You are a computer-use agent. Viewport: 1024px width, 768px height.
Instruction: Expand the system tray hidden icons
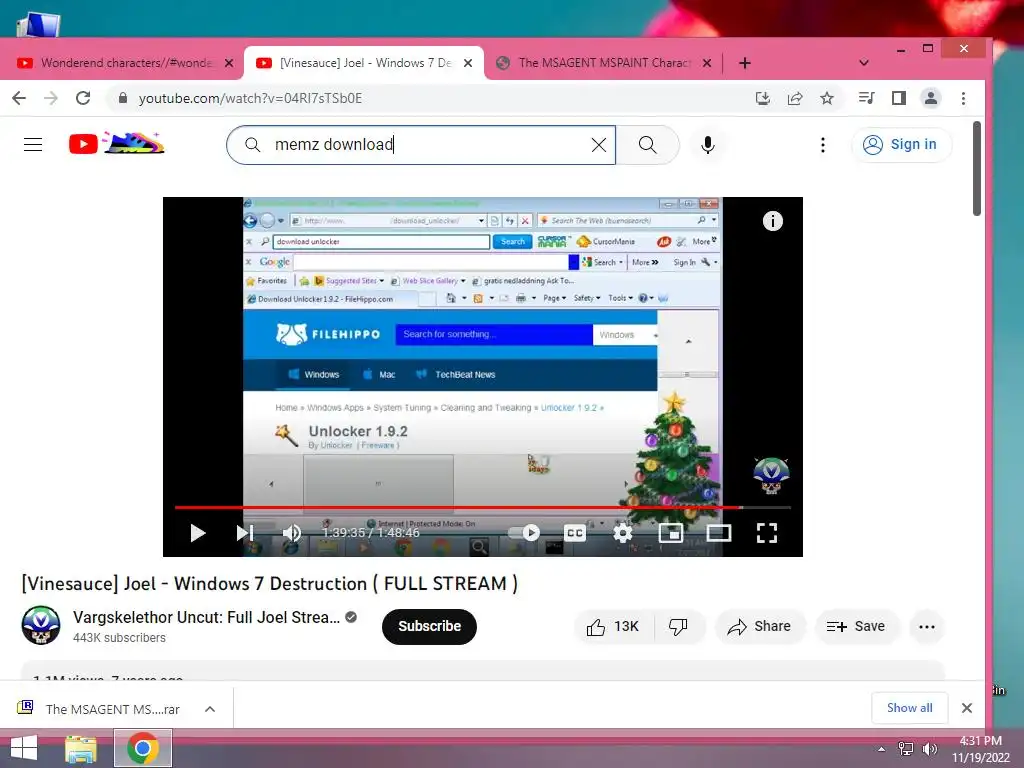point(881,748)
